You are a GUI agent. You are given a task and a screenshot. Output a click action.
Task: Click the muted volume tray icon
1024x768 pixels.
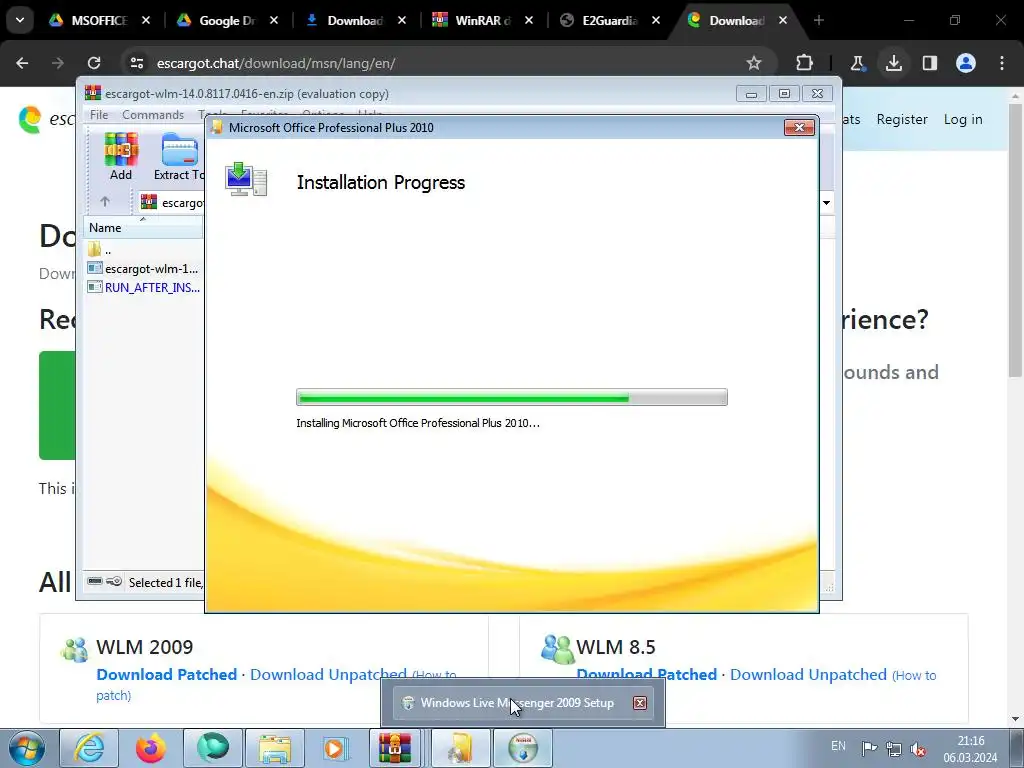918,748
